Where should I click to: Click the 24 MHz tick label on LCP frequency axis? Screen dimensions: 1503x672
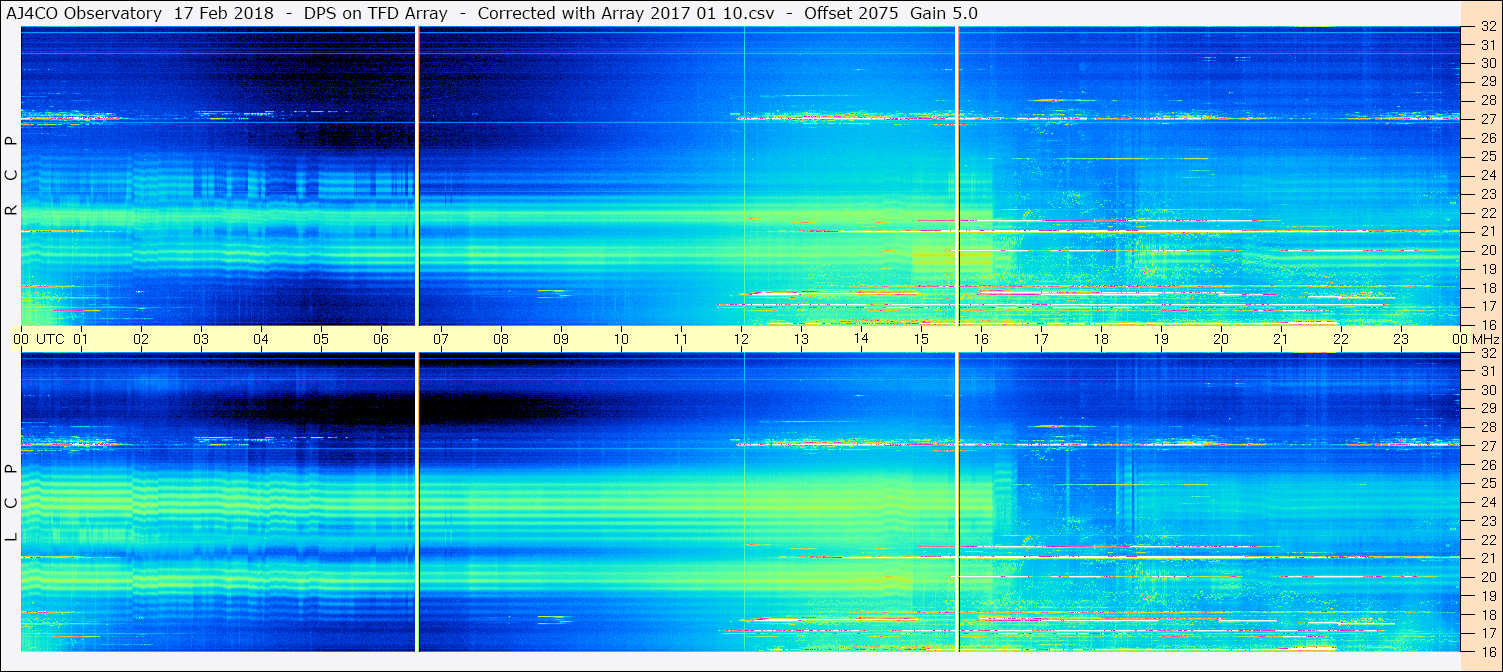[x=1487, y=502]
